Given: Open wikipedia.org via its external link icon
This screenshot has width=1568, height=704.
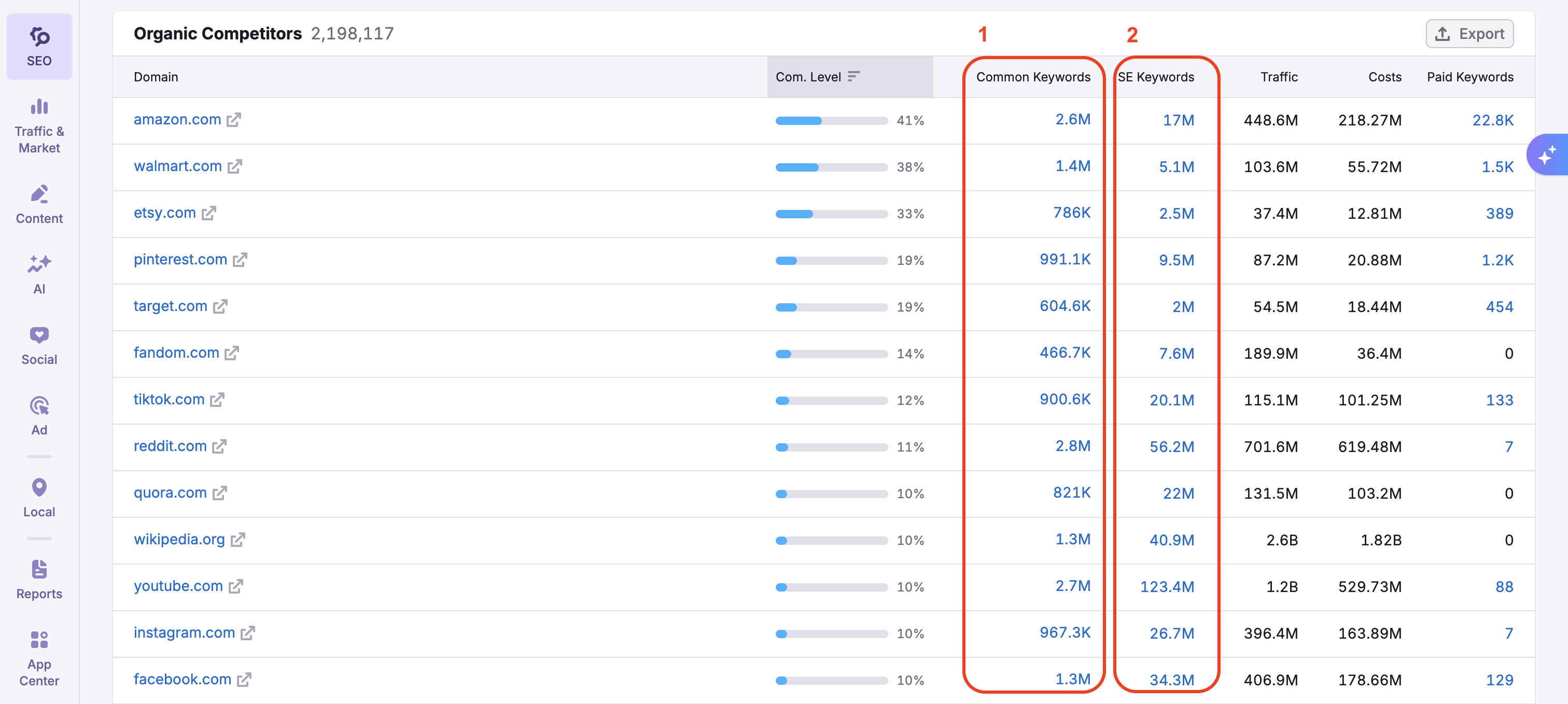Looking at the screenshot, I should coord(239,540).
